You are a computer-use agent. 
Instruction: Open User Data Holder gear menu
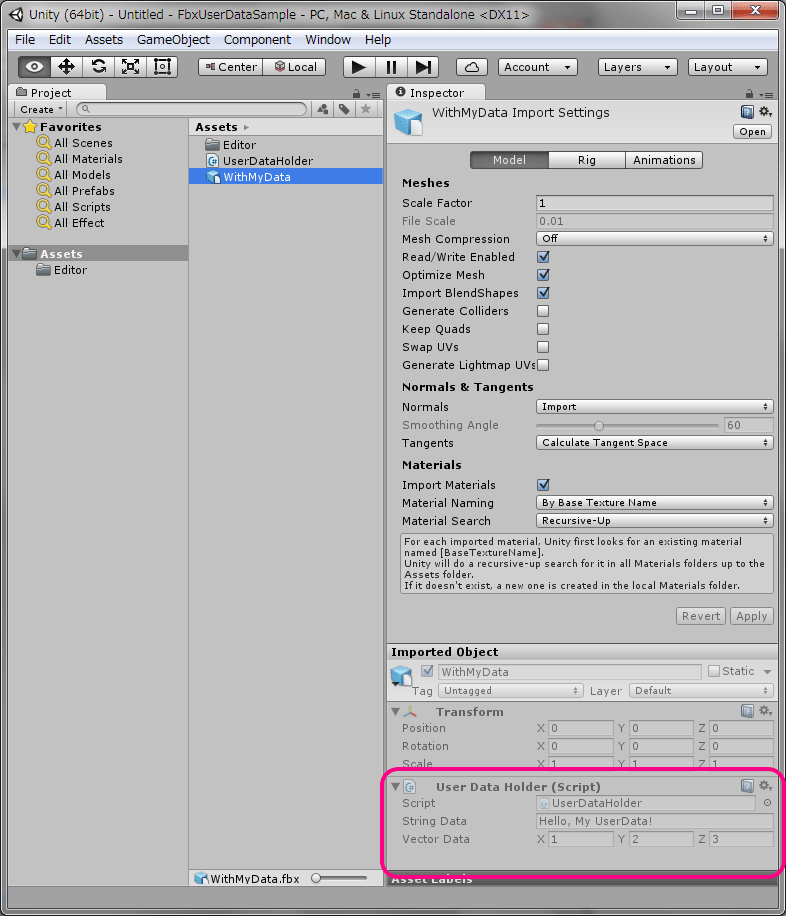point(765,786)
